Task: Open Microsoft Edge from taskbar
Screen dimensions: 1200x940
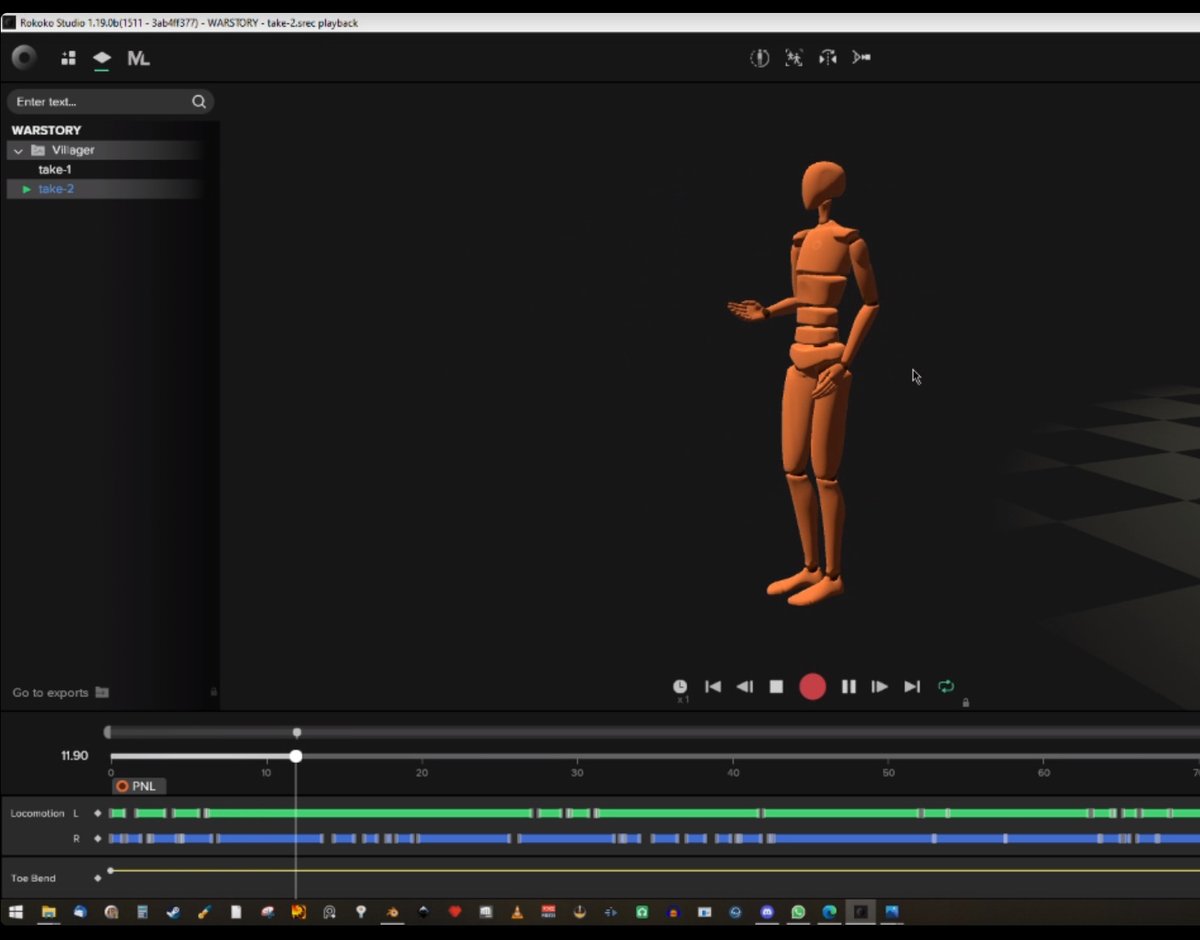Action: [829, 912]
